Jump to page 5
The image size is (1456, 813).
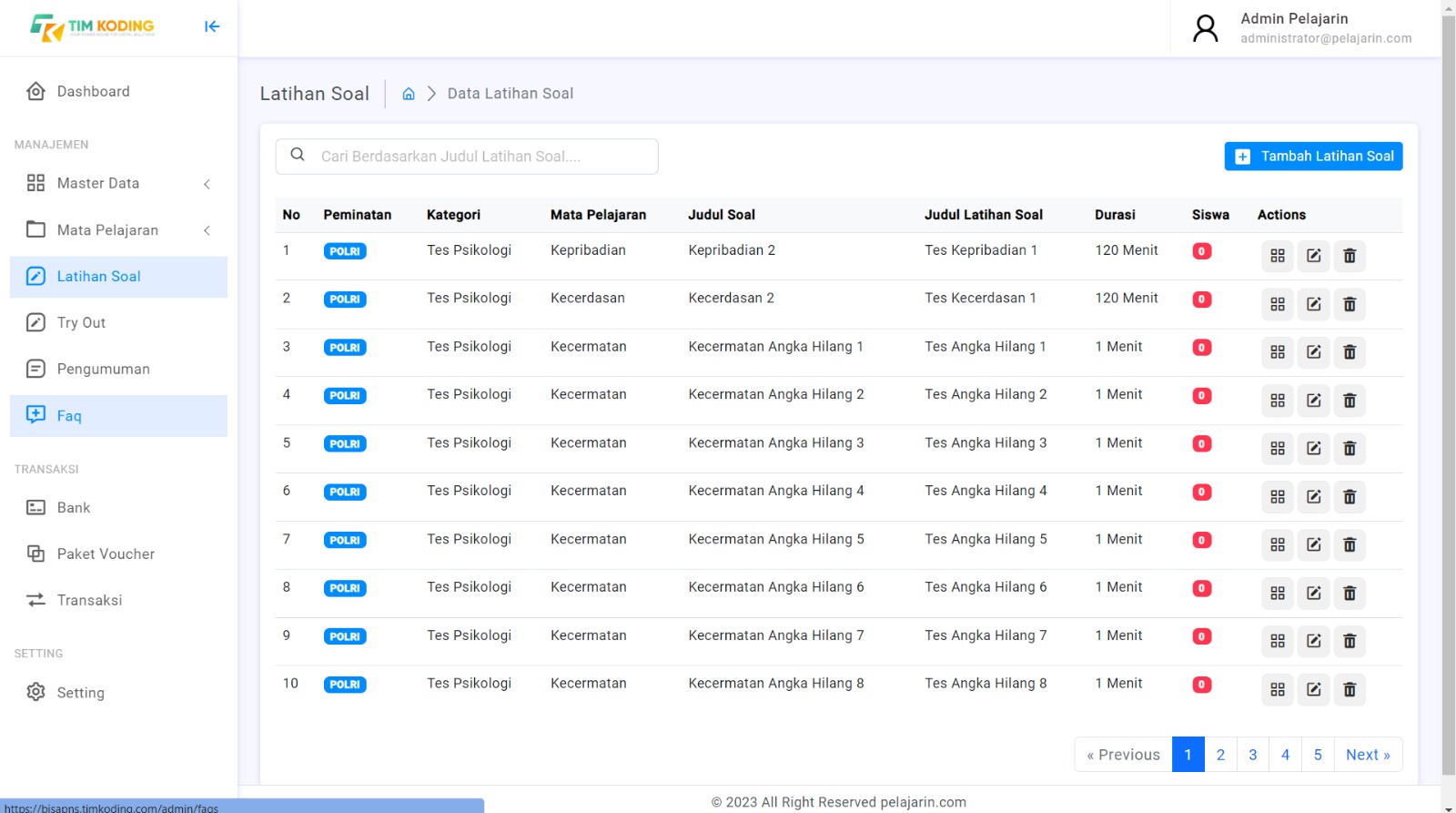click(1318, 755)
